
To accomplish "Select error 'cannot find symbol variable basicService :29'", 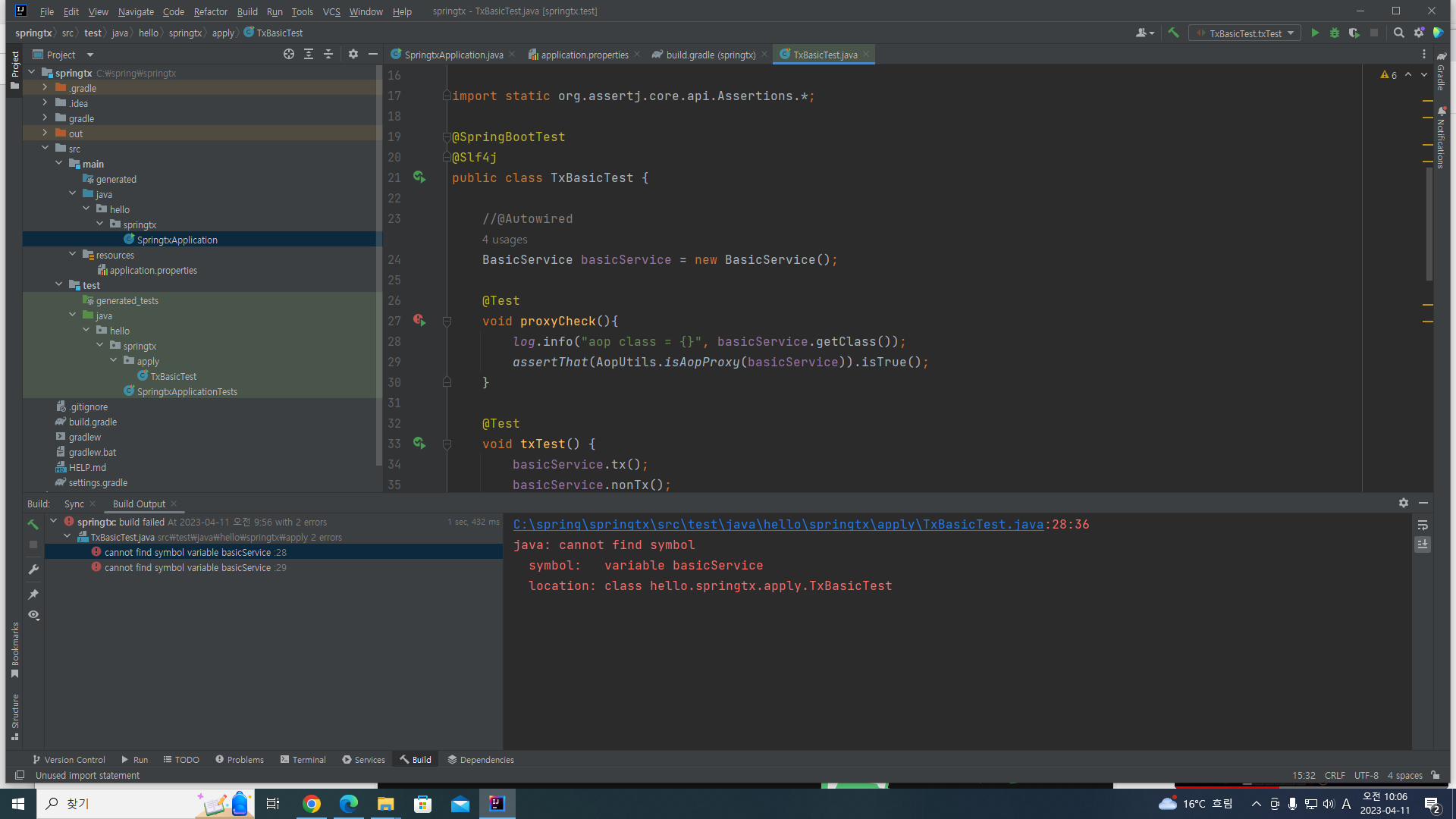I will coord(196,567).
